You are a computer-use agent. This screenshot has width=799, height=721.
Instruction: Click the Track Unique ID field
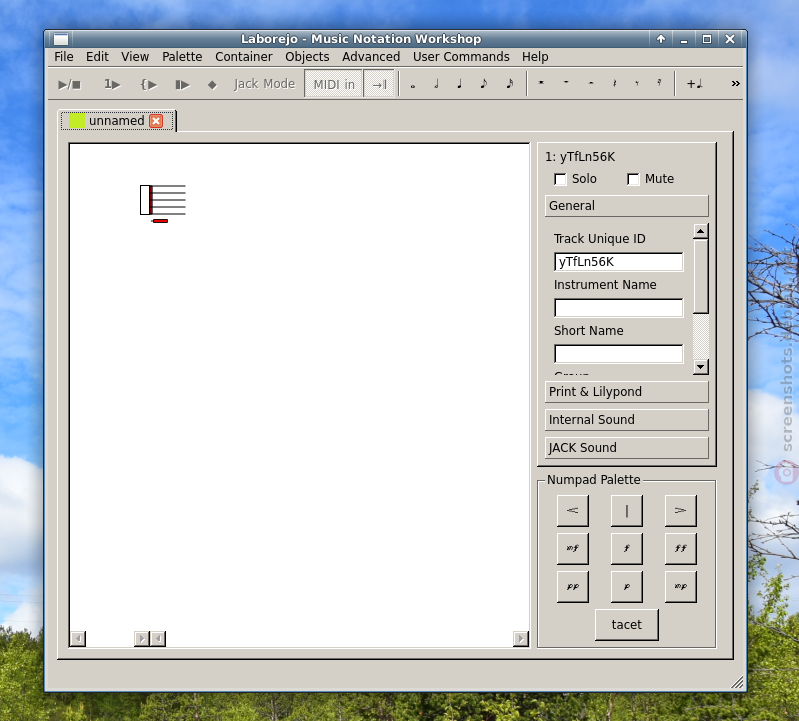tap(619, 262)
